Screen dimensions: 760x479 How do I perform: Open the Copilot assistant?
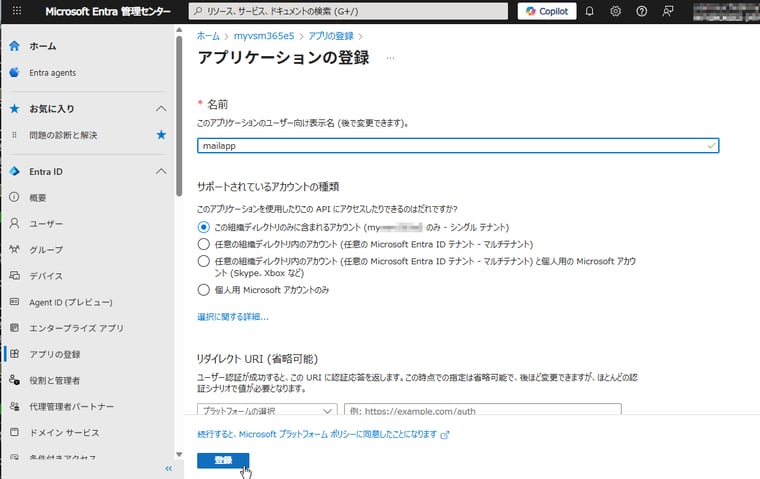(x=547, y=11)
